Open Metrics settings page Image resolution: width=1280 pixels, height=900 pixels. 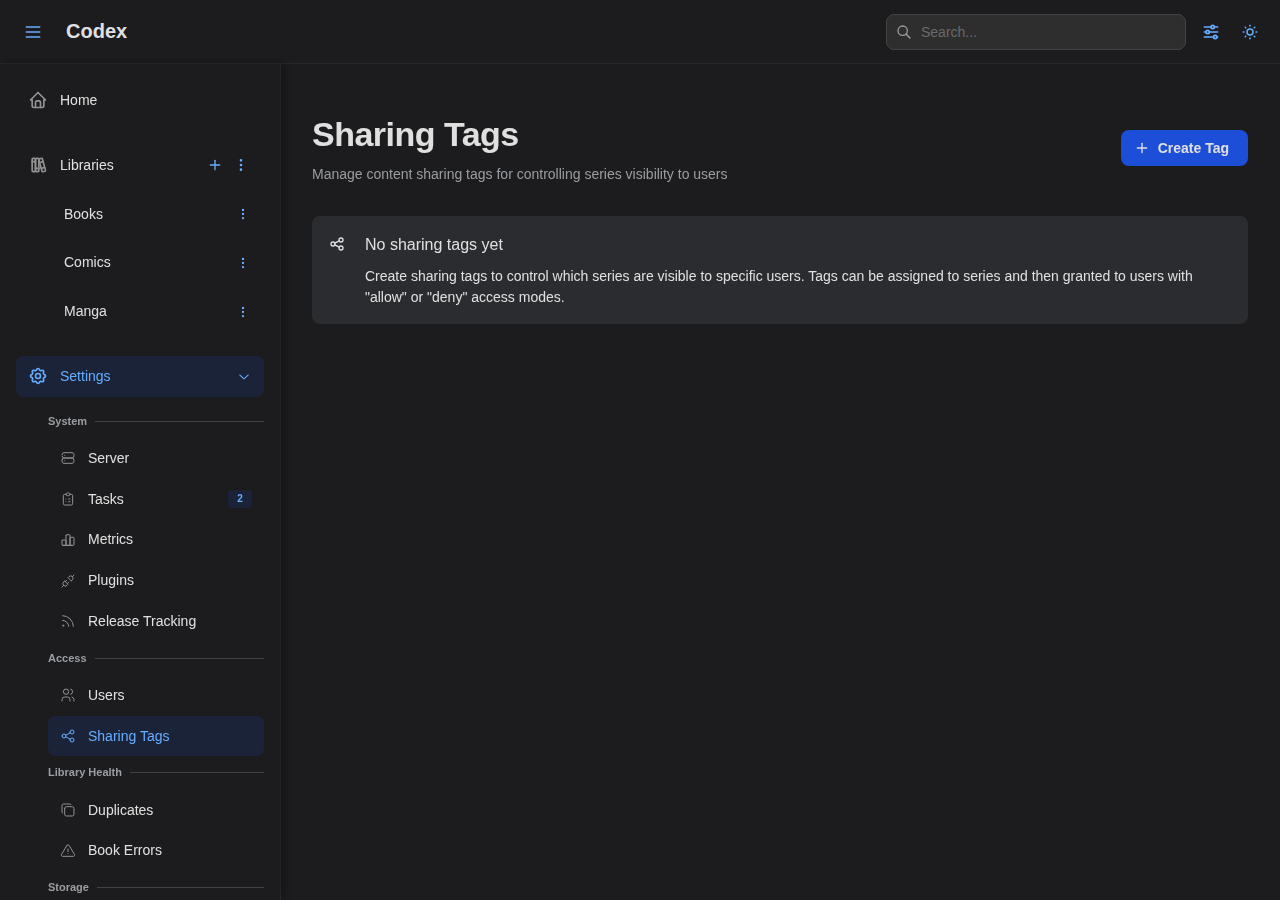click(x=156, y=539)
